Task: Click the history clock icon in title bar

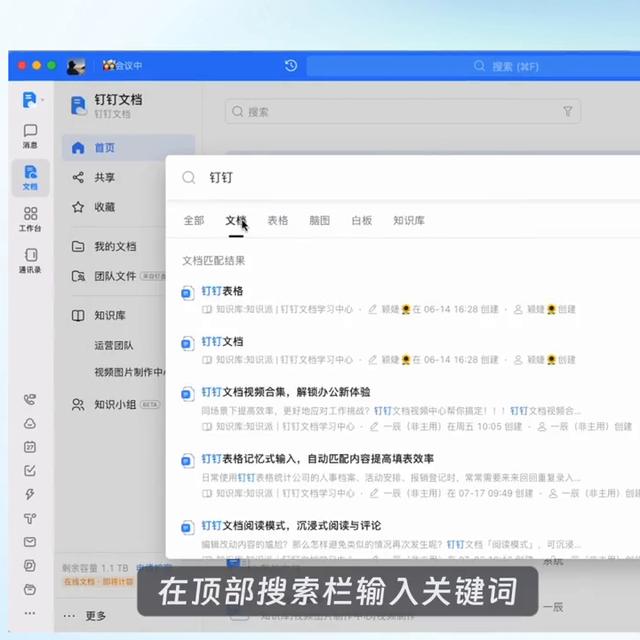Action: click(x=291, y=65)
